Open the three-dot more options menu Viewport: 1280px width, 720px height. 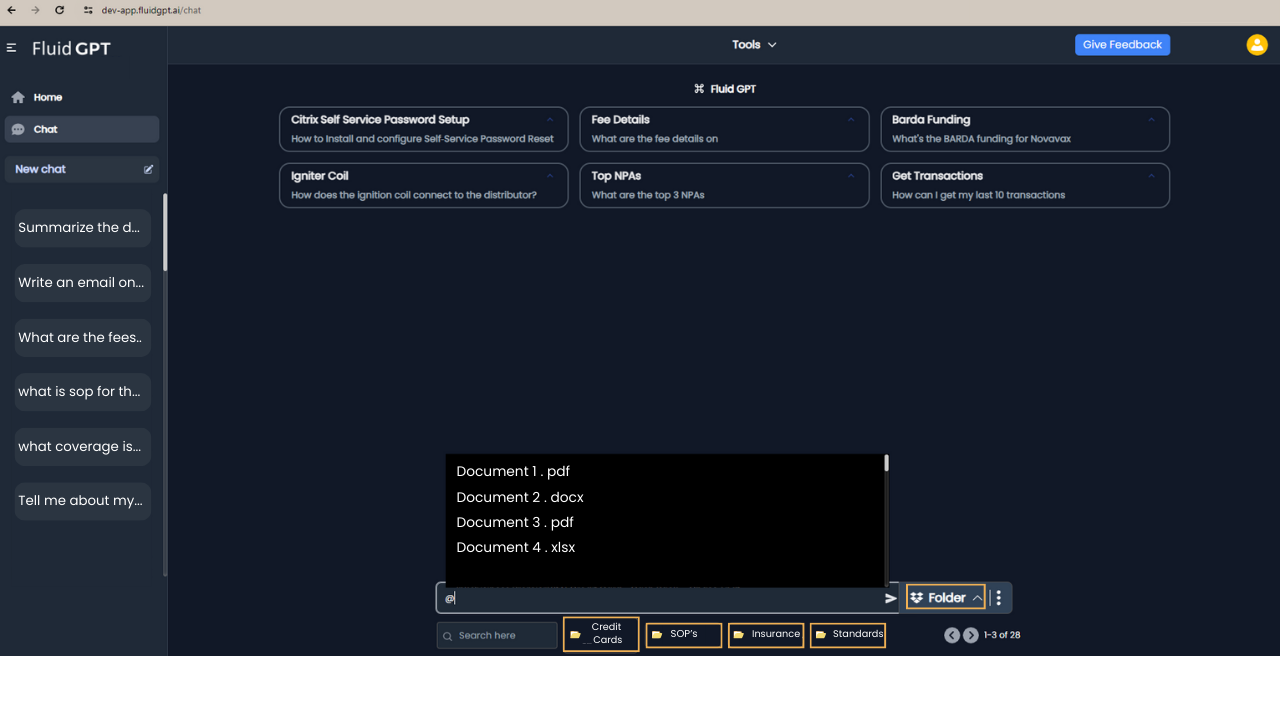pyautogui.click(x=998, y=598)
